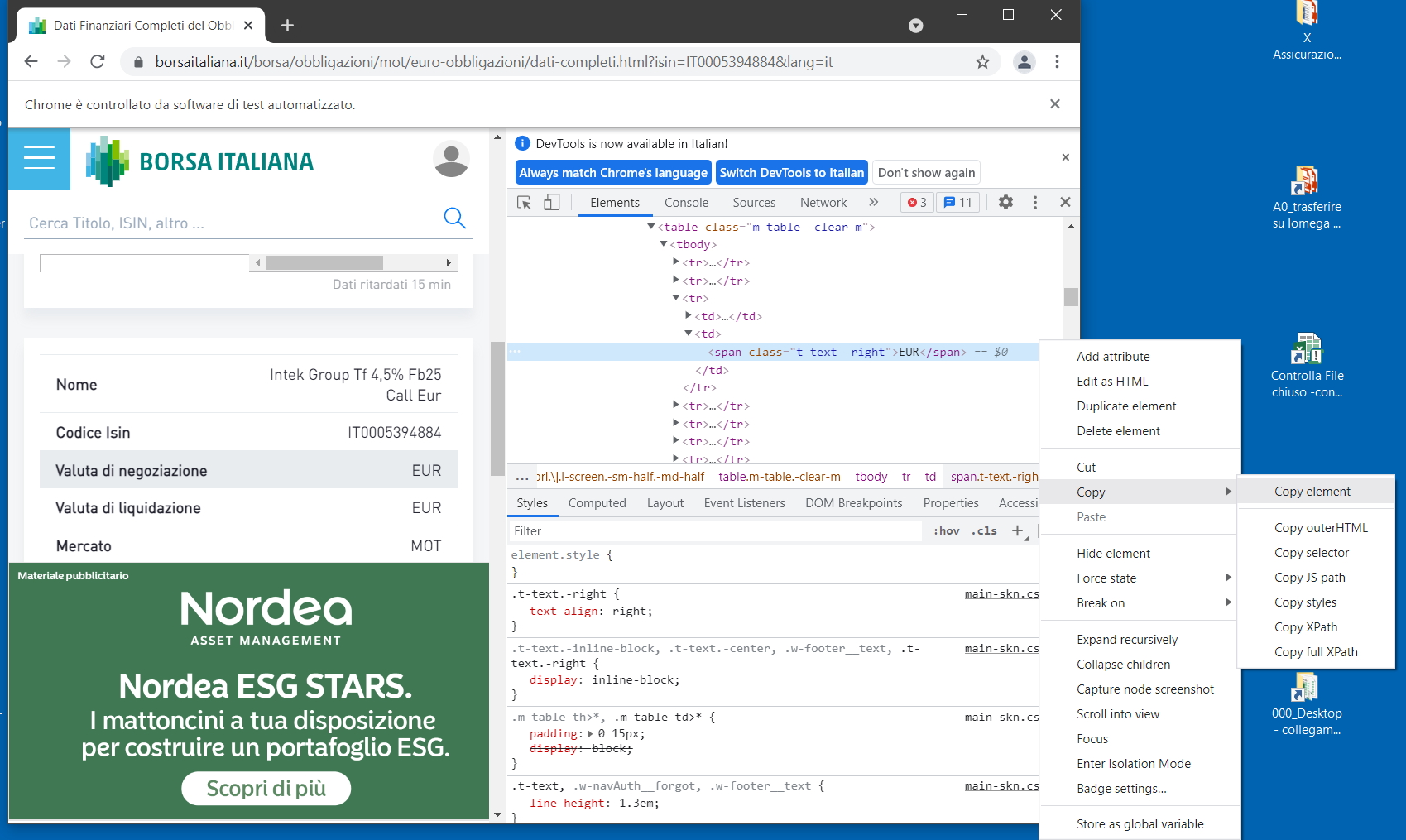Focus the Cerca Titolo, ISIN search field

[x=232, y=223]
